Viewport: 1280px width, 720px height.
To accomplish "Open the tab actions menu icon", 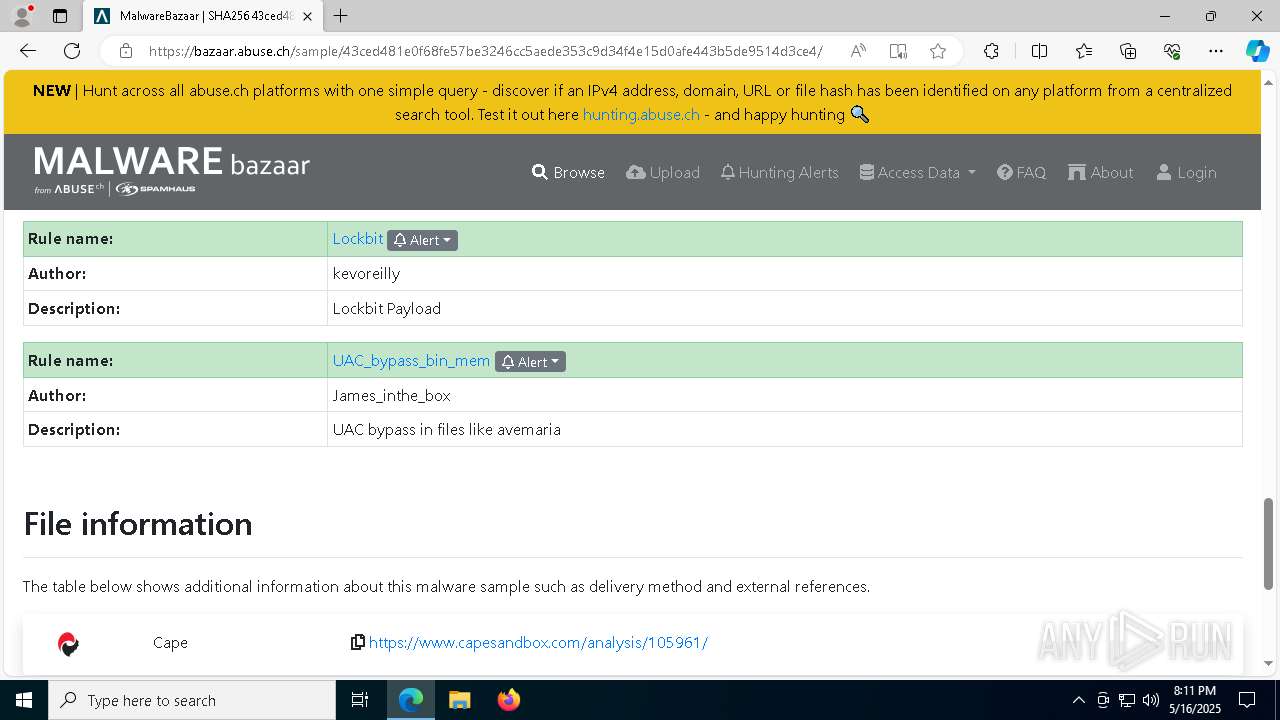I will pos(60,16).
